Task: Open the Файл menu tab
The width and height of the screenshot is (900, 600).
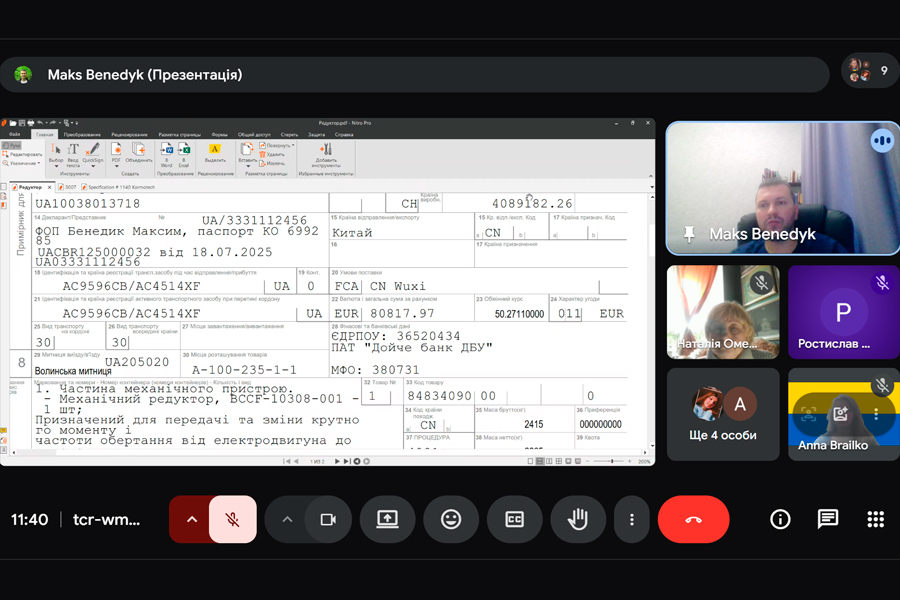Action: 14,134
